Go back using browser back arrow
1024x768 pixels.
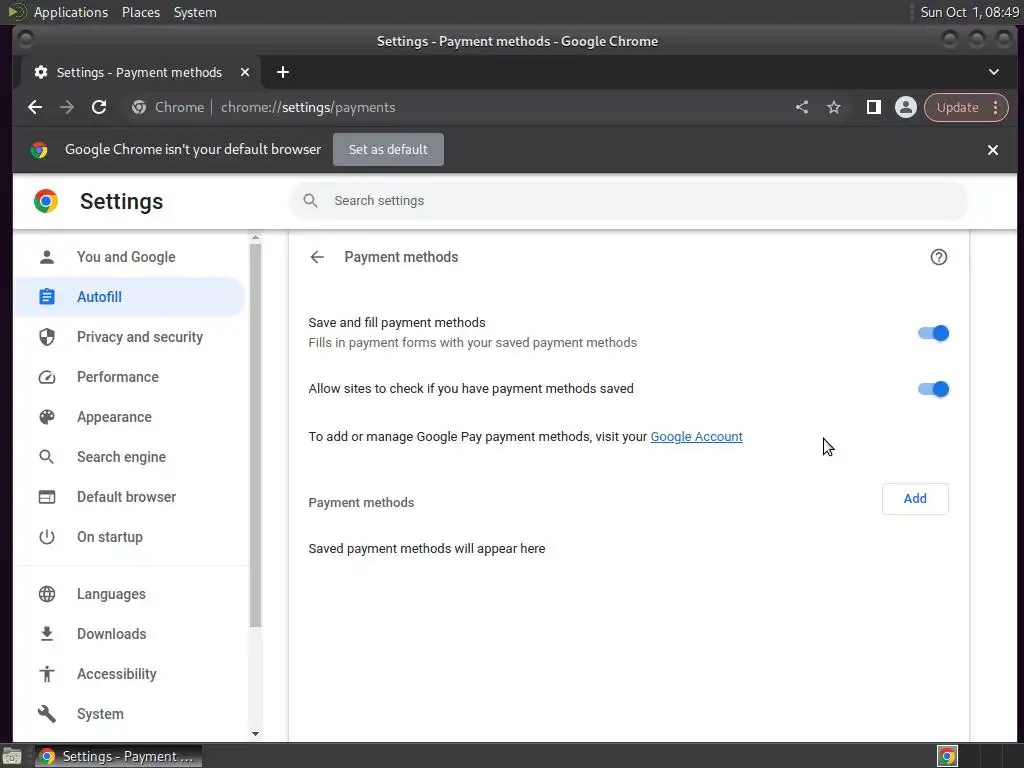[35, 107]
